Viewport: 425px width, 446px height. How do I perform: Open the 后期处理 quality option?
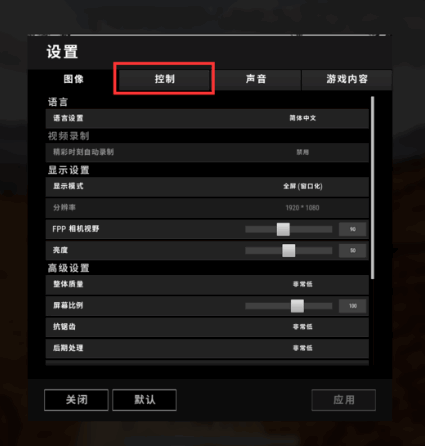click(x=302, y=348)
